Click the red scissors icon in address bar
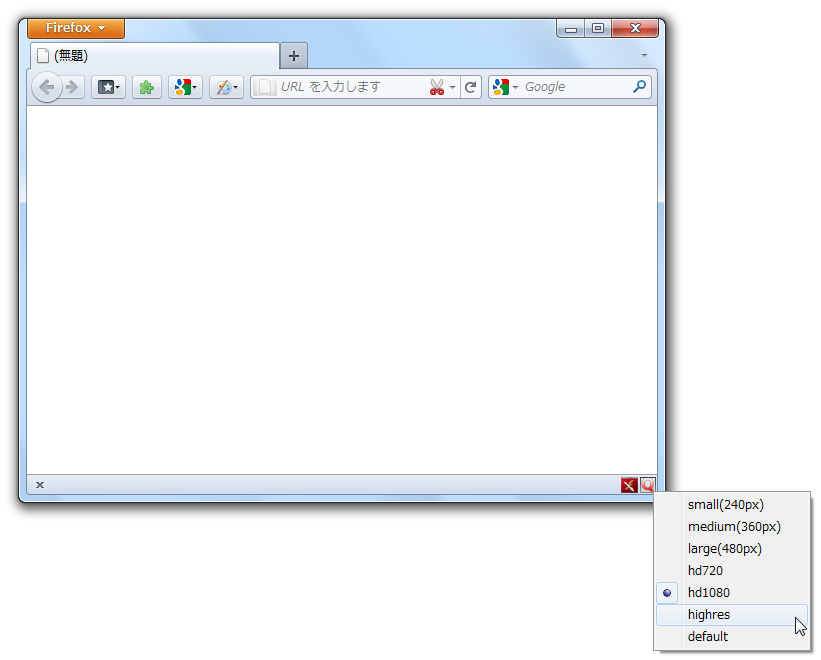The width and height of the screenshot is (821, 660). tap(437, 87)
